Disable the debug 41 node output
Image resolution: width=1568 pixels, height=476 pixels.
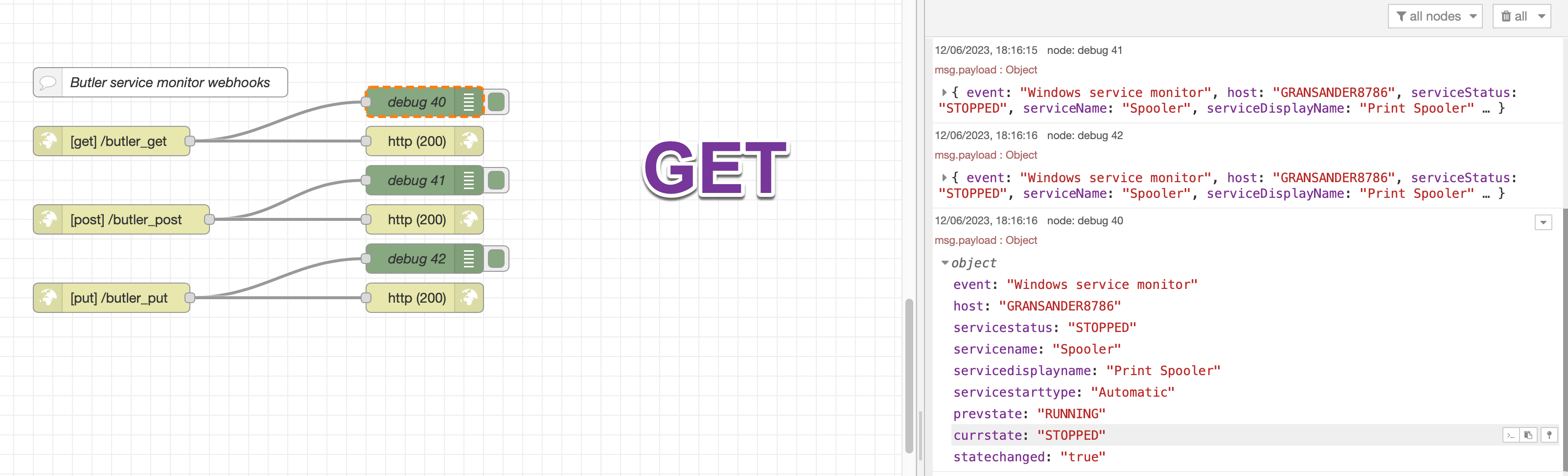[497, 180]
